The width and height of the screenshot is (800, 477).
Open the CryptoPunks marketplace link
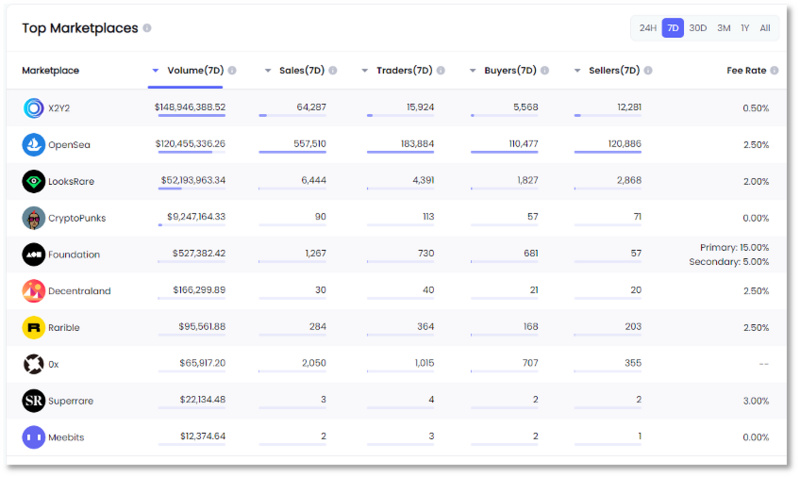coord(77,218)
